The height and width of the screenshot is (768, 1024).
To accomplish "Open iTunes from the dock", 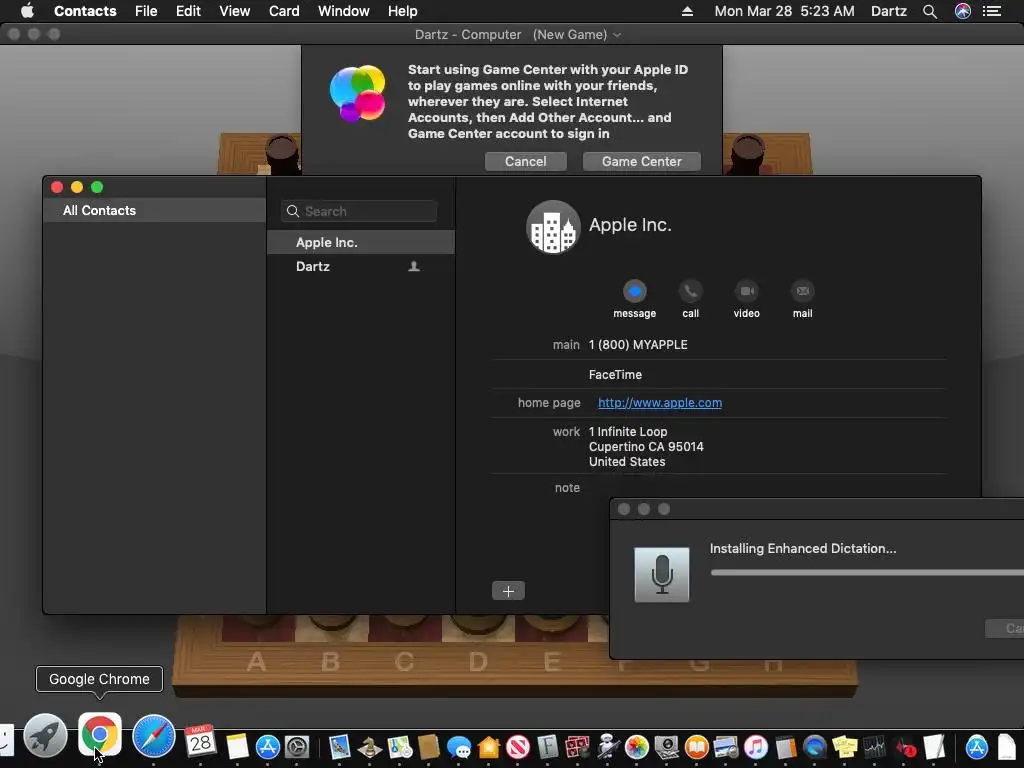I will point(756,747).
